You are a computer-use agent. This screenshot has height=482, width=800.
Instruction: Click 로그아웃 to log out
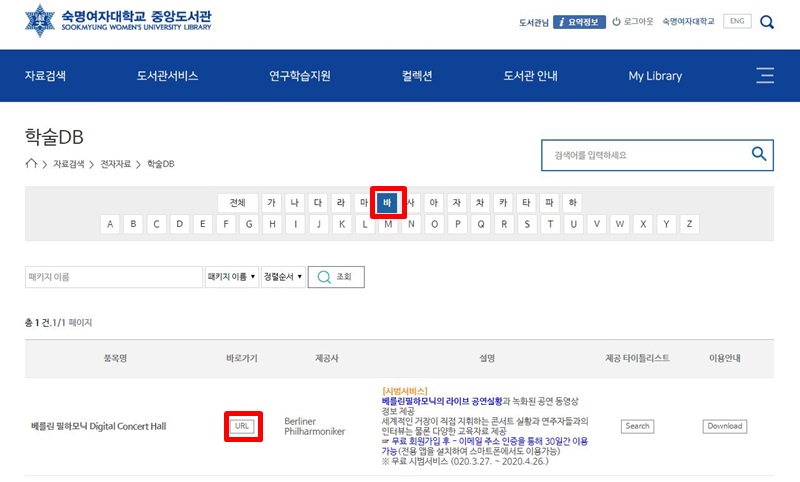click(x=633, y=21)
